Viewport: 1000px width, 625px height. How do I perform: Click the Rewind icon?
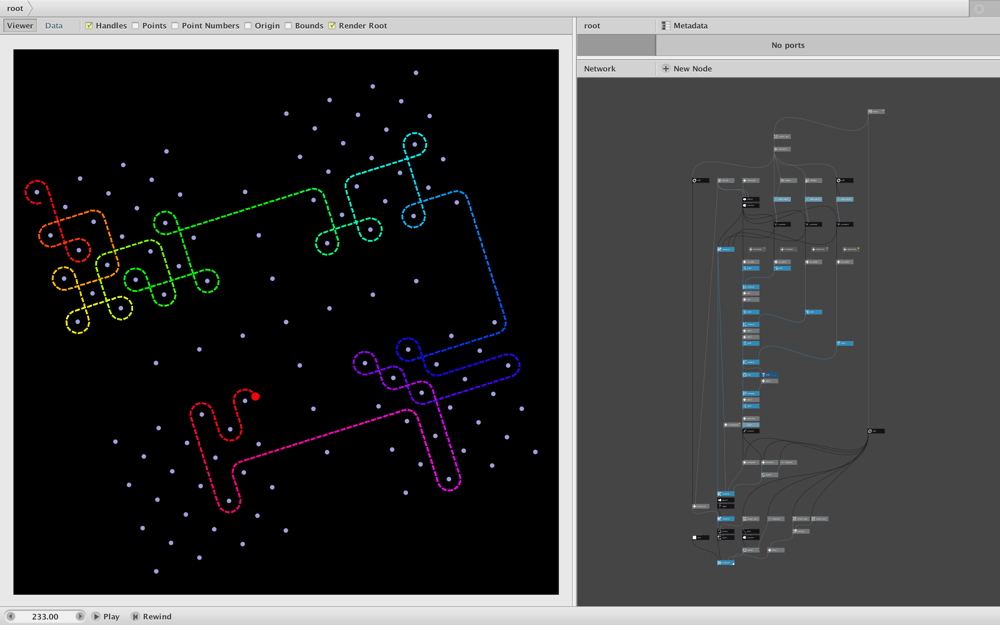135,616
